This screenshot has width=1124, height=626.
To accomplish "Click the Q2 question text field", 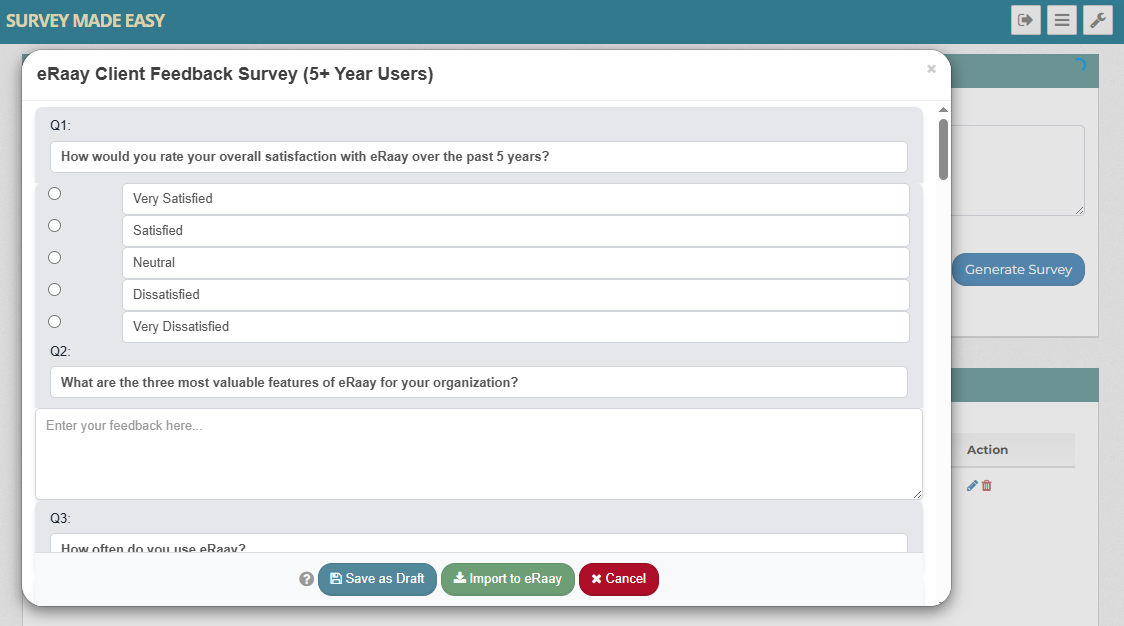I will 479,382.
